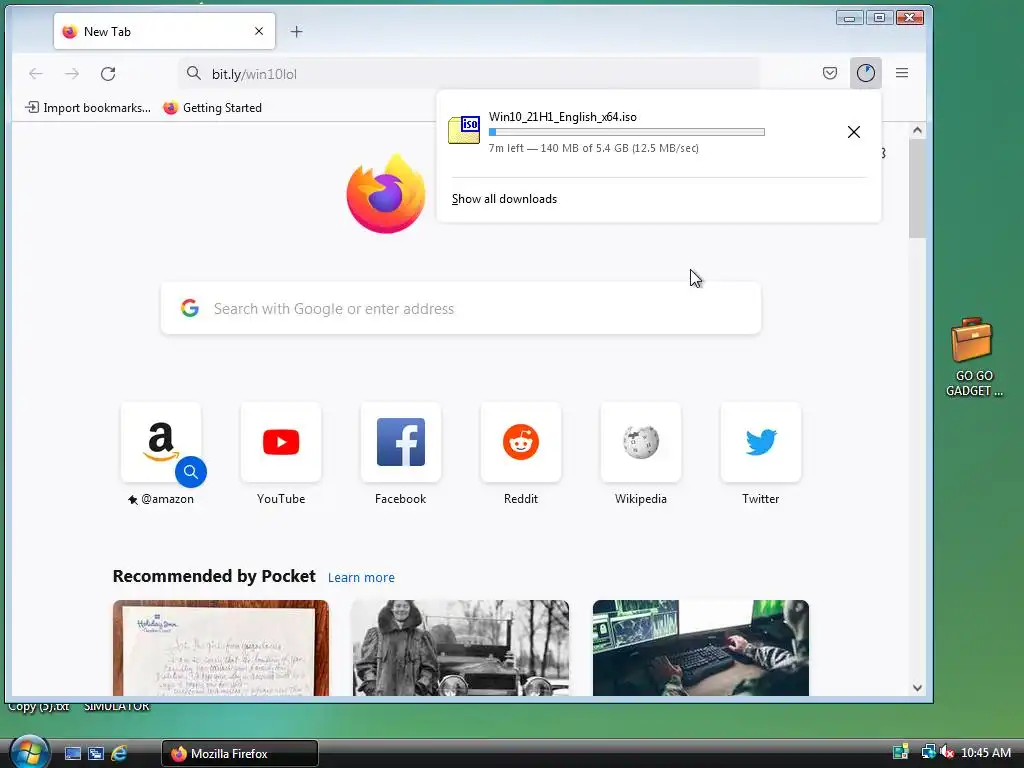
Task: Open the Reddit top site tile
Action: (520, 442)
